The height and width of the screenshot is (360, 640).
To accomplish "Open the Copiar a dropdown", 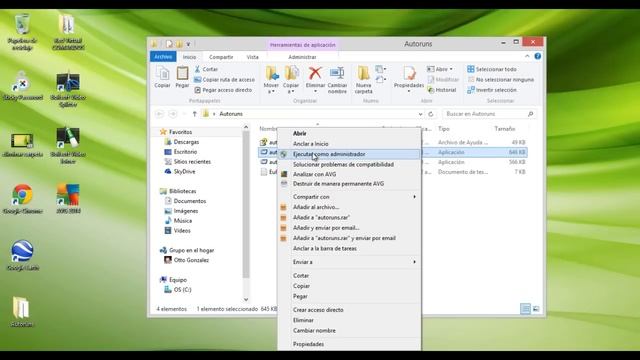I will tap(291, 80).
